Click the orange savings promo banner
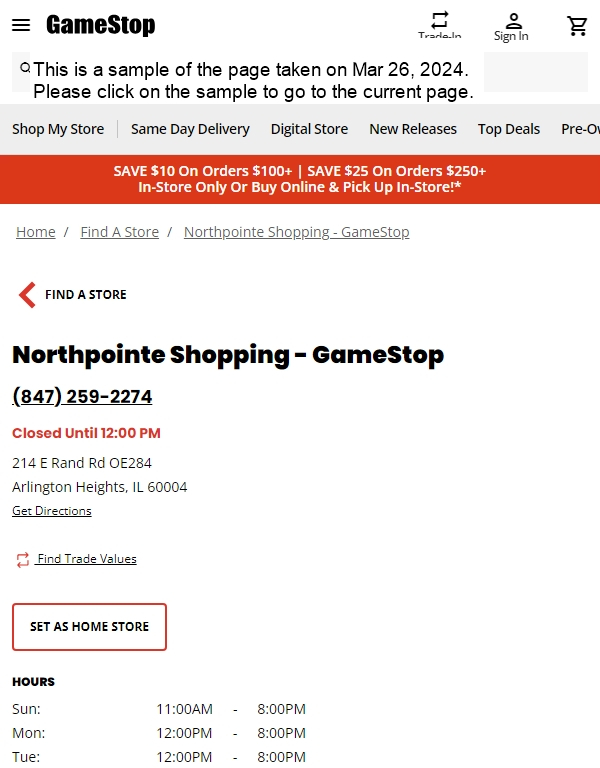 (x=300, y=179)
